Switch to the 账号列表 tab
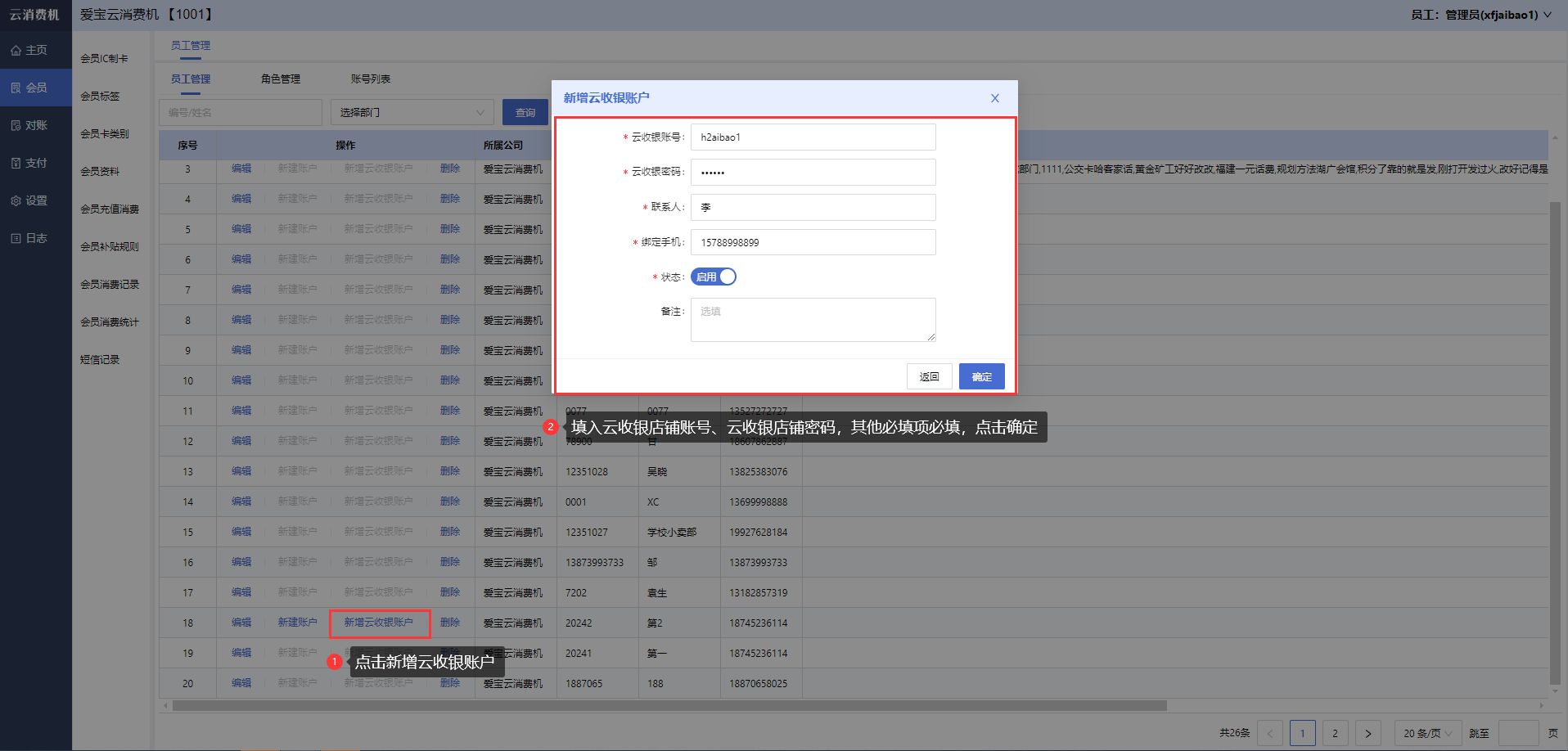The width and height of the screenshot is (1568, 751). point(370,79)
